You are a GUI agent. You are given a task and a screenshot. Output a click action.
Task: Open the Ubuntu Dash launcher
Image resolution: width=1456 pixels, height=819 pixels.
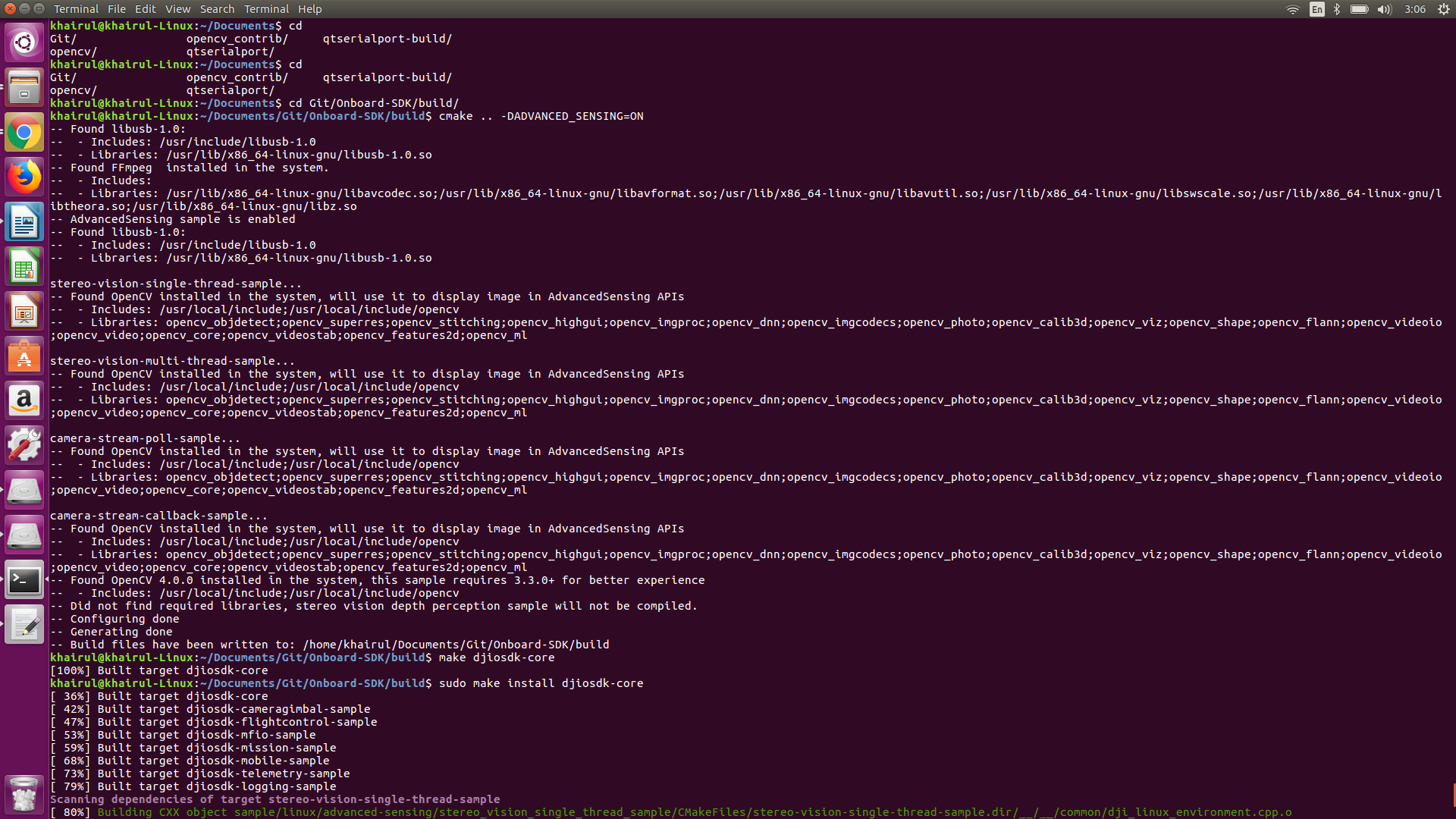[24, 42]
